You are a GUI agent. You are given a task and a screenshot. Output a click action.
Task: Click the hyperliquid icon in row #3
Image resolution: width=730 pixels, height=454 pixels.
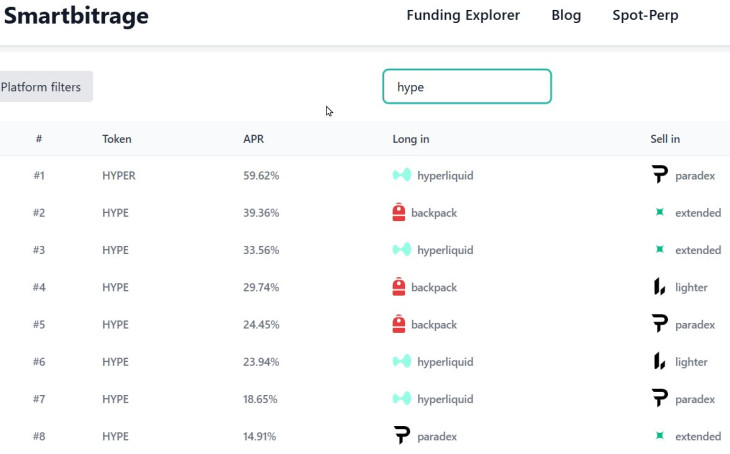coord(402,250)
